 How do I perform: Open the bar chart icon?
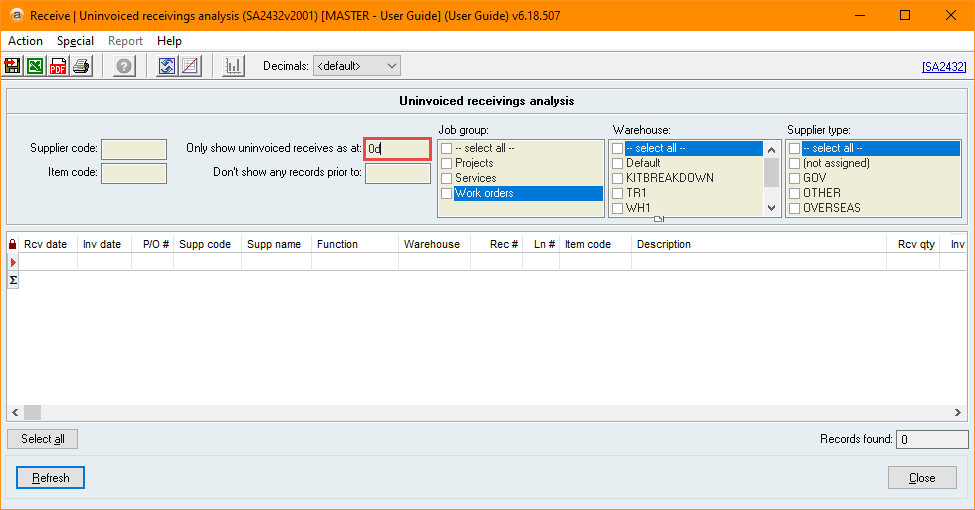click(234, 67)
